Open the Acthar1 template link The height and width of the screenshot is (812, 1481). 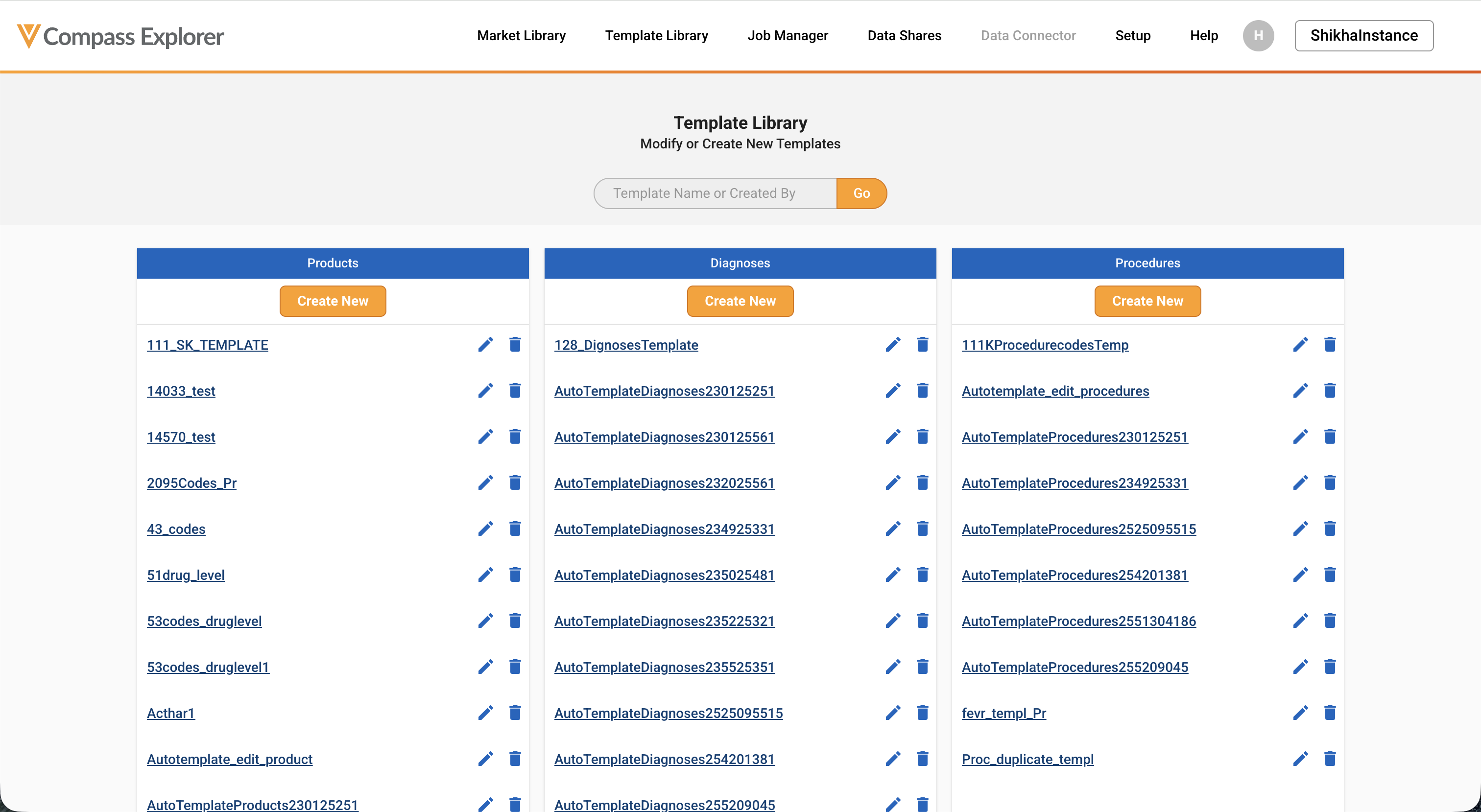coord(171,713)
